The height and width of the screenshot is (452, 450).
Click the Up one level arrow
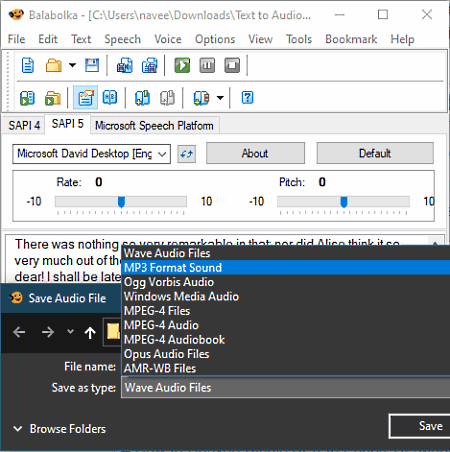tap(90, 332)
